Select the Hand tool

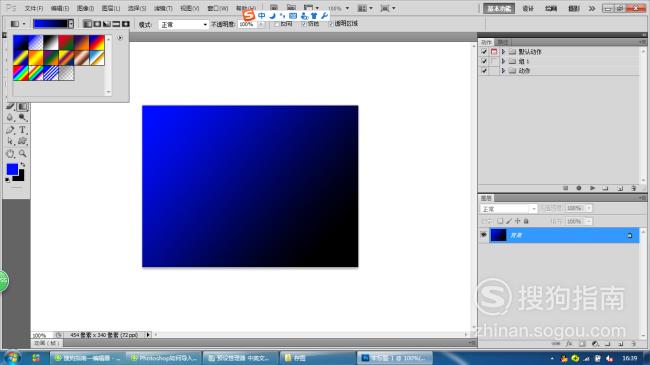(10, 154)
